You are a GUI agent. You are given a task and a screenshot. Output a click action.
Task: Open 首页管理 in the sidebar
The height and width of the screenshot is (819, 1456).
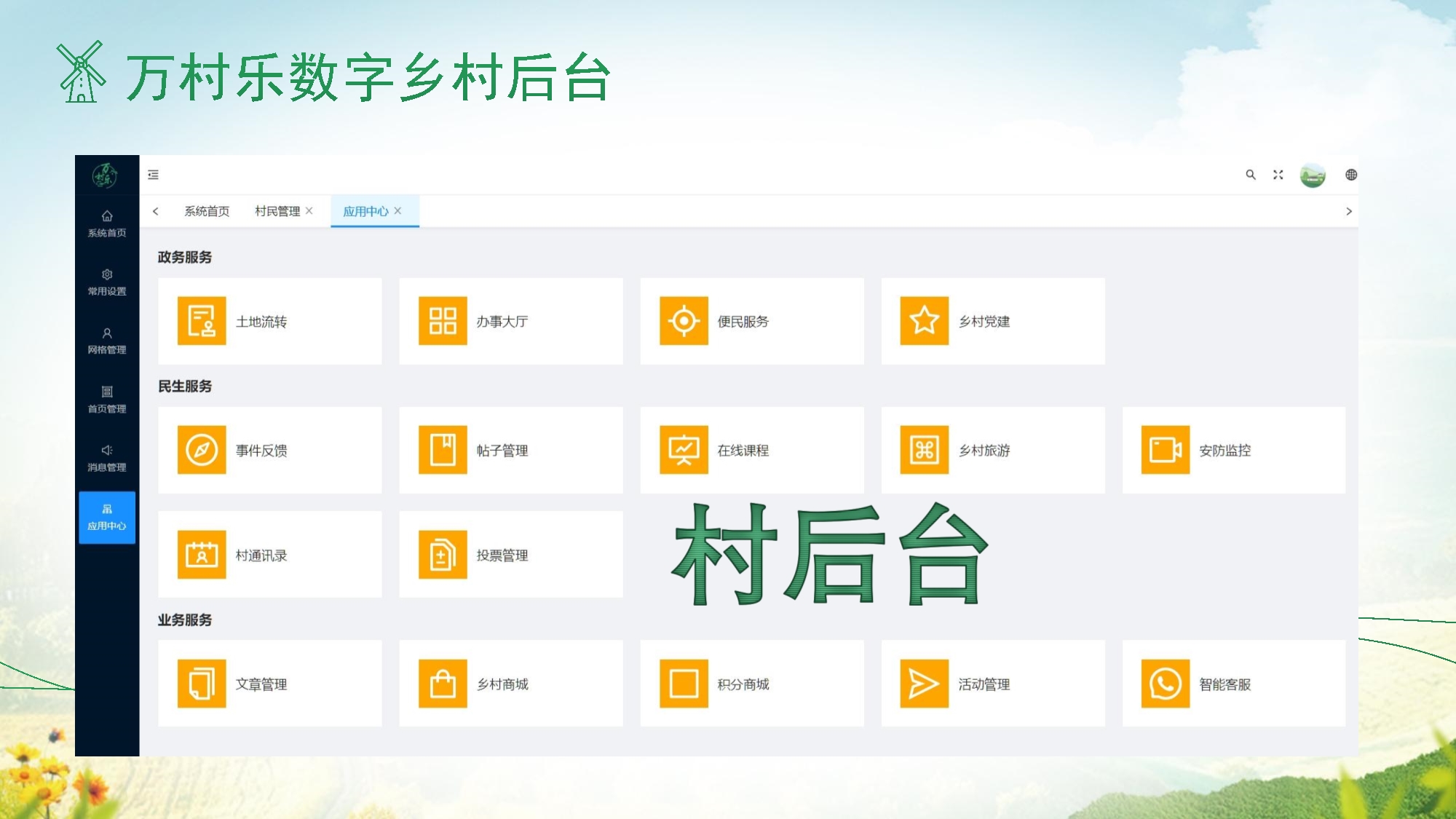pyautogui.click(x=107, y=400)
